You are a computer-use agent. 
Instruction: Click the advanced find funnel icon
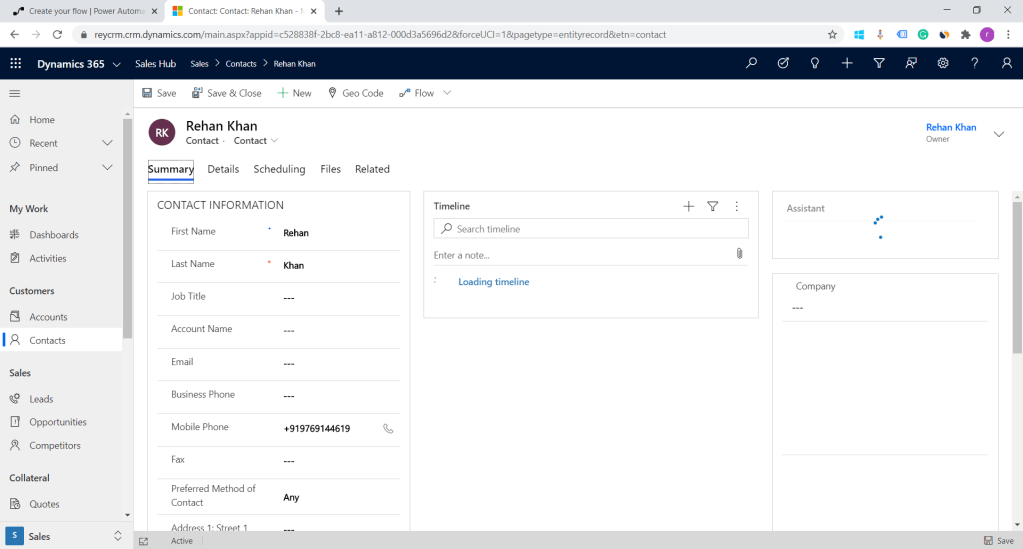click(x=879, y=63)
